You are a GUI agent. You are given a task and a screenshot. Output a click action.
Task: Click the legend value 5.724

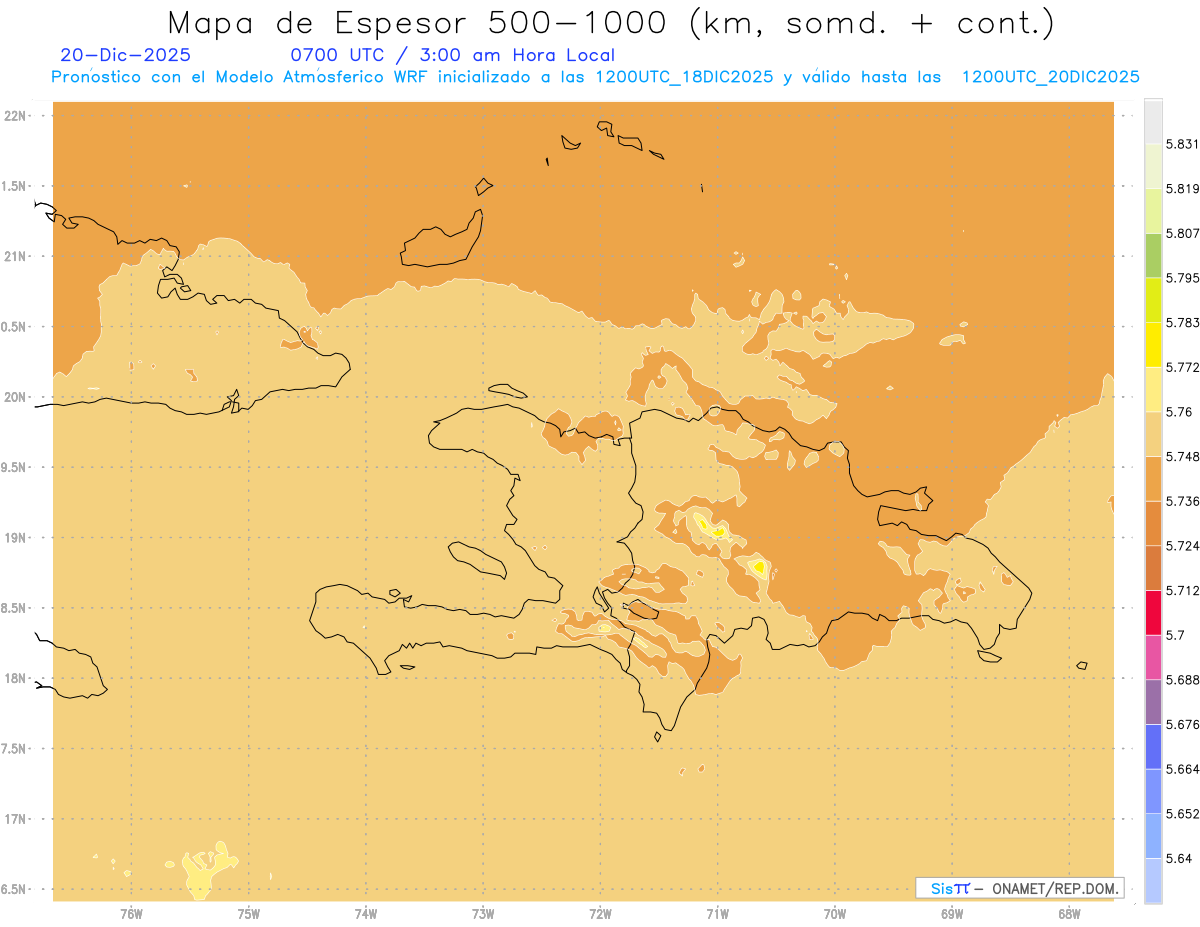(x=1182, y=546)
